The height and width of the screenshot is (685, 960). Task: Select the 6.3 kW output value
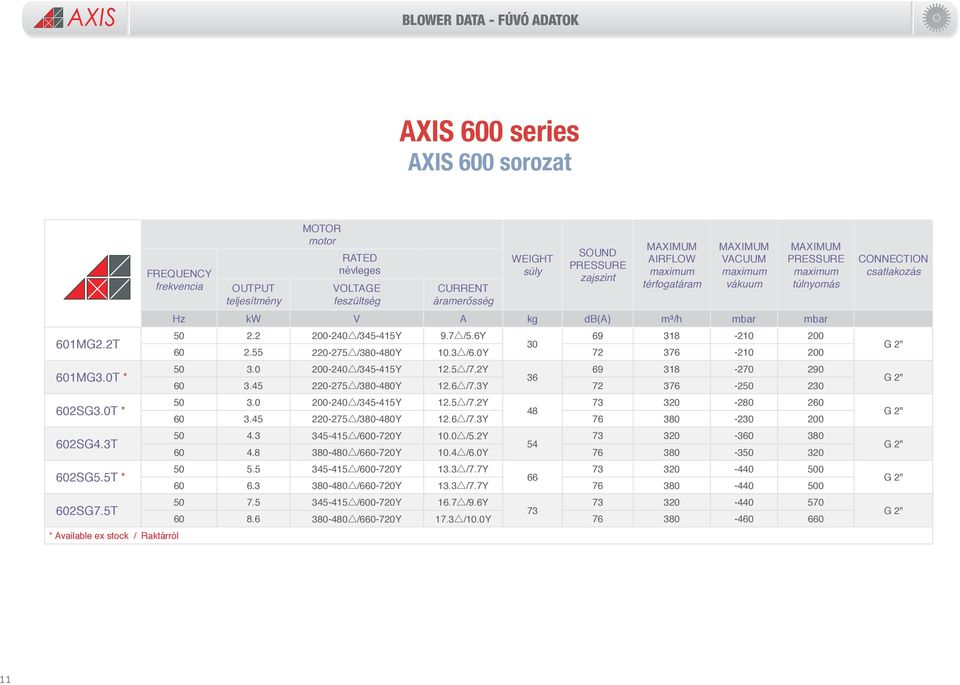(x=253, y=486)
